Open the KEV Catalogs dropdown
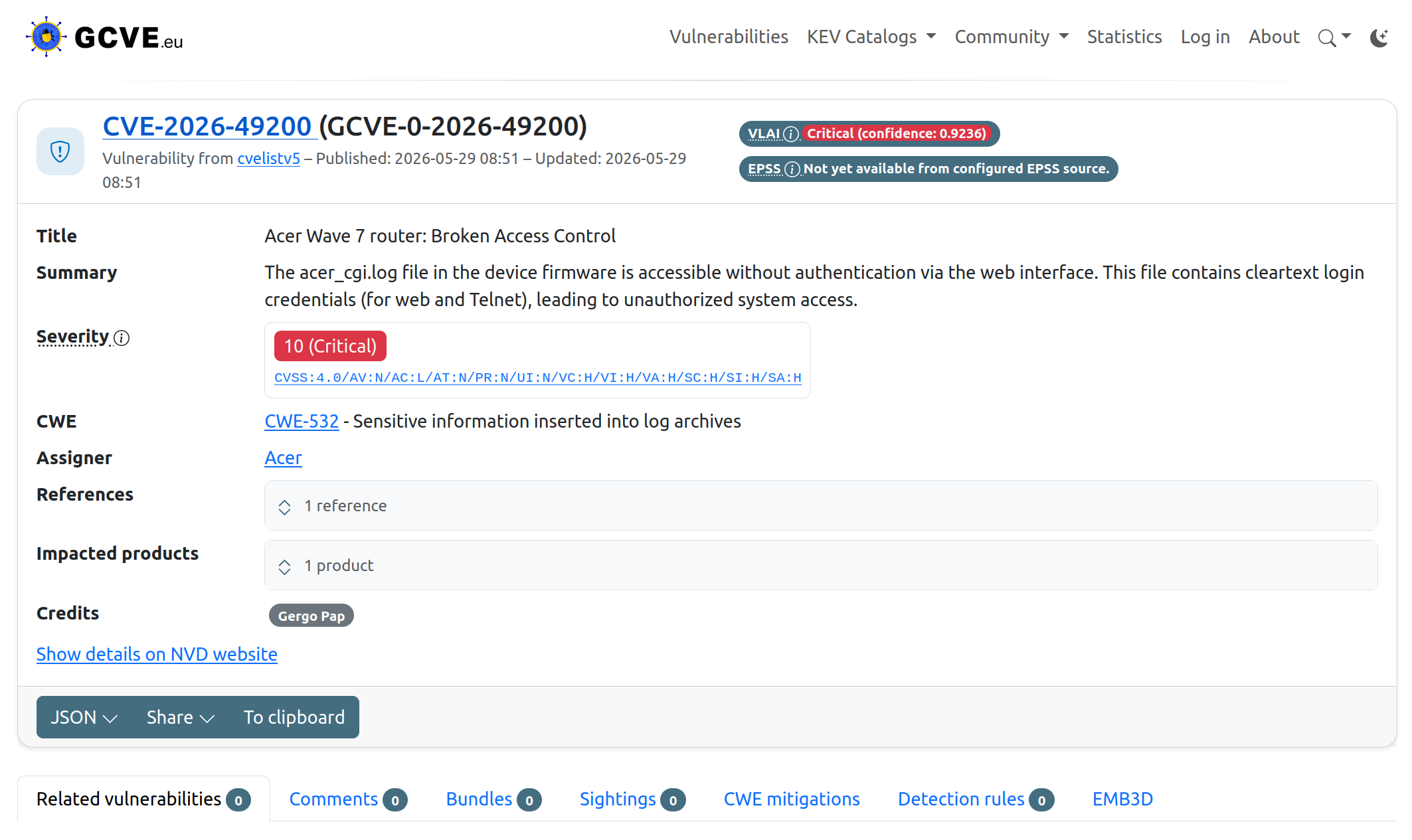The height and width of the screenshot is (840, 1412). [871, 37]
